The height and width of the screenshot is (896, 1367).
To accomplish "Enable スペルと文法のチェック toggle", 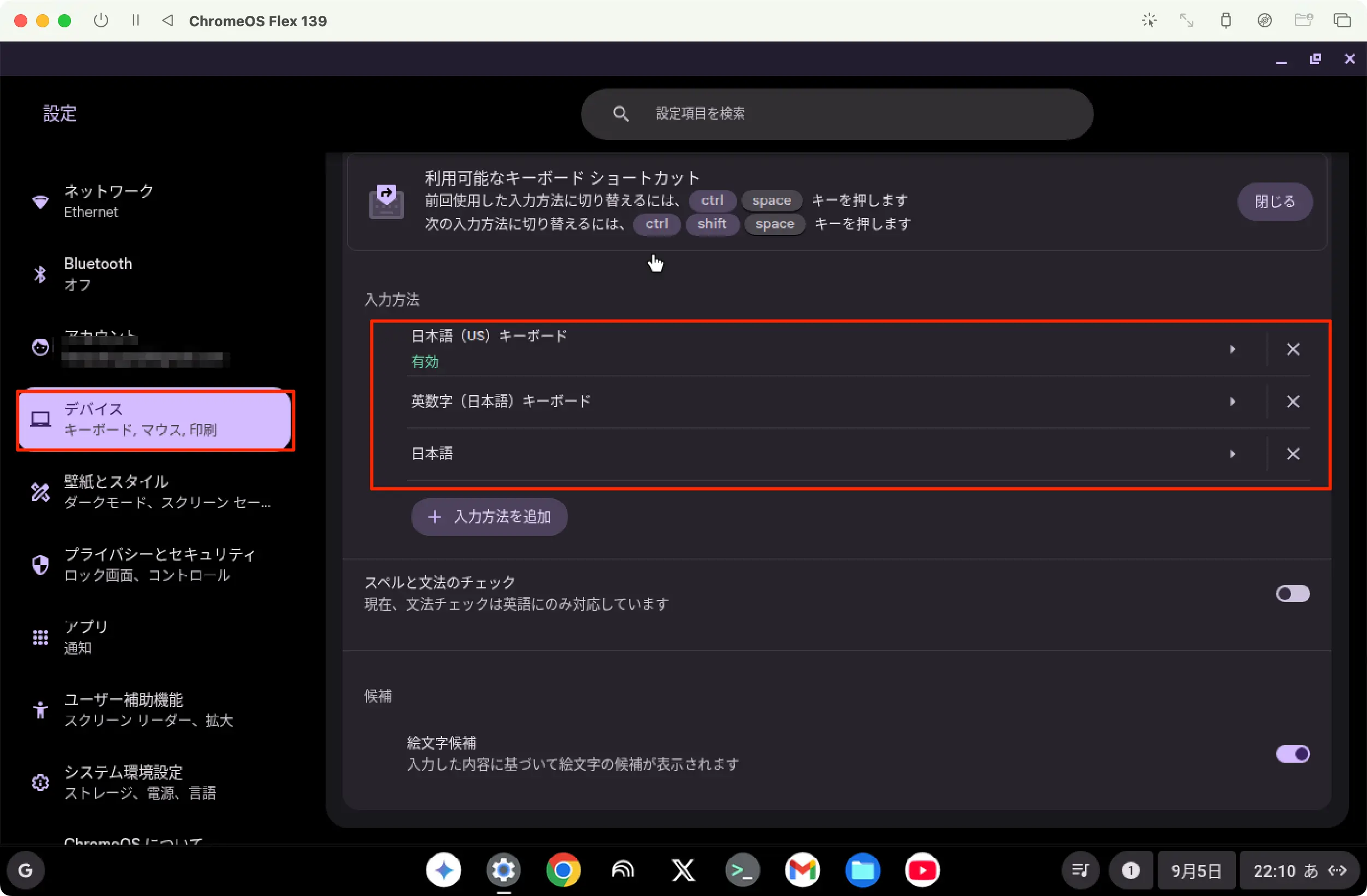I will pyautogui.click(x=1292, y=593).
